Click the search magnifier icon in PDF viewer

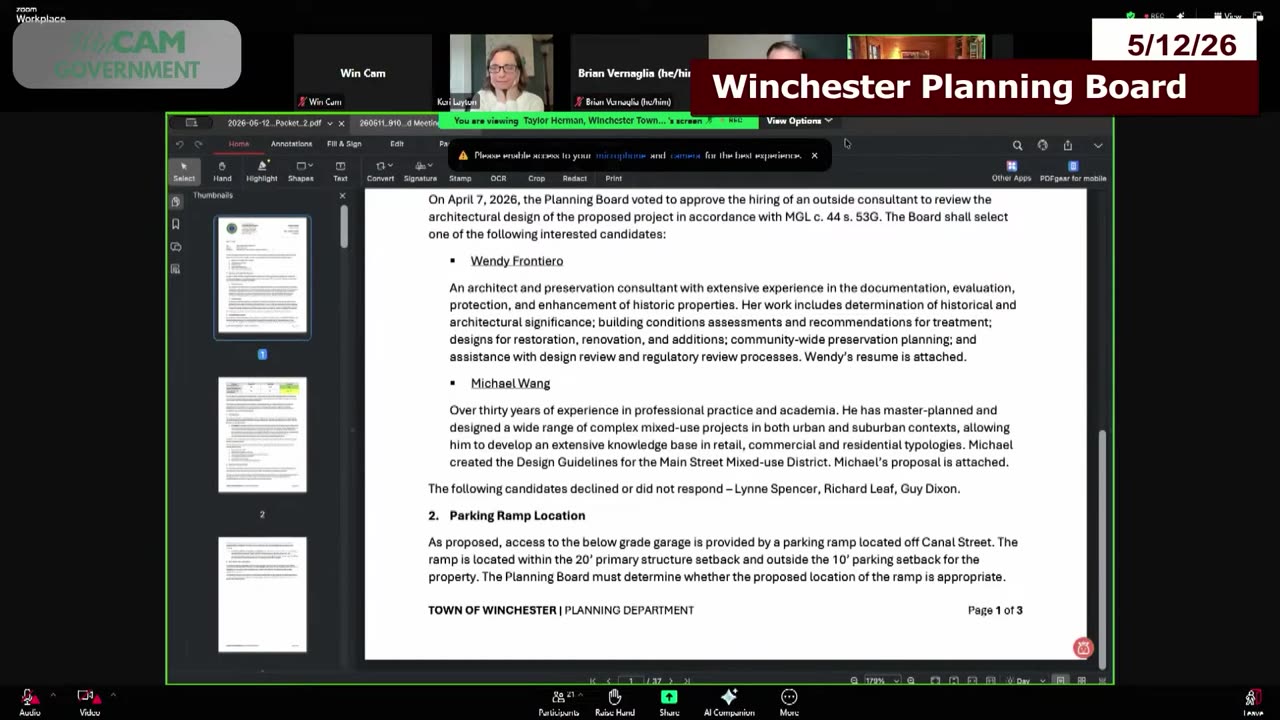point(1017,145)
